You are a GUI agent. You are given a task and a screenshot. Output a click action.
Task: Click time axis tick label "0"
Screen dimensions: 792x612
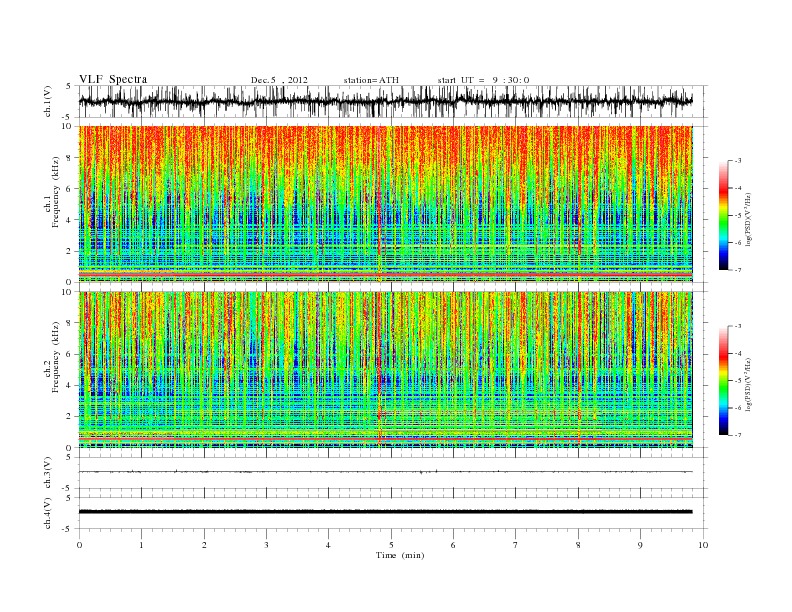79,545
